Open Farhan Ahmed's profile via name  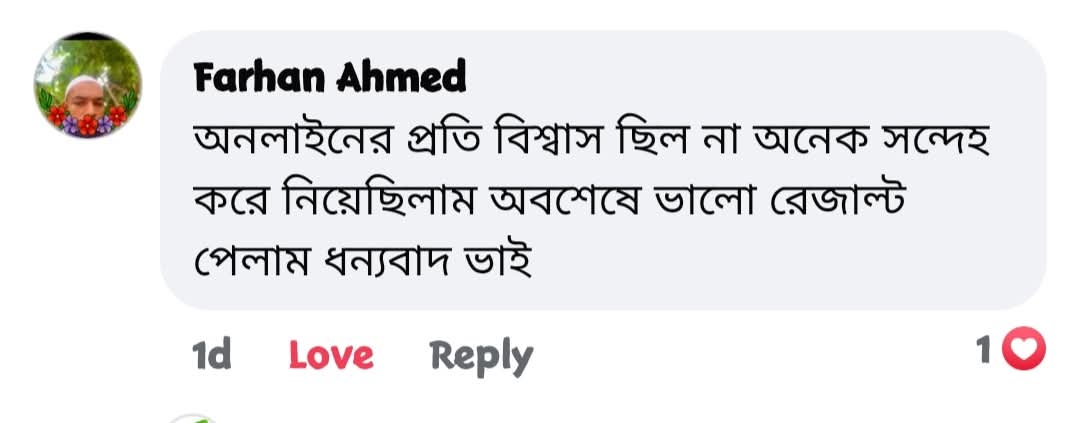[x=330, y=77]
